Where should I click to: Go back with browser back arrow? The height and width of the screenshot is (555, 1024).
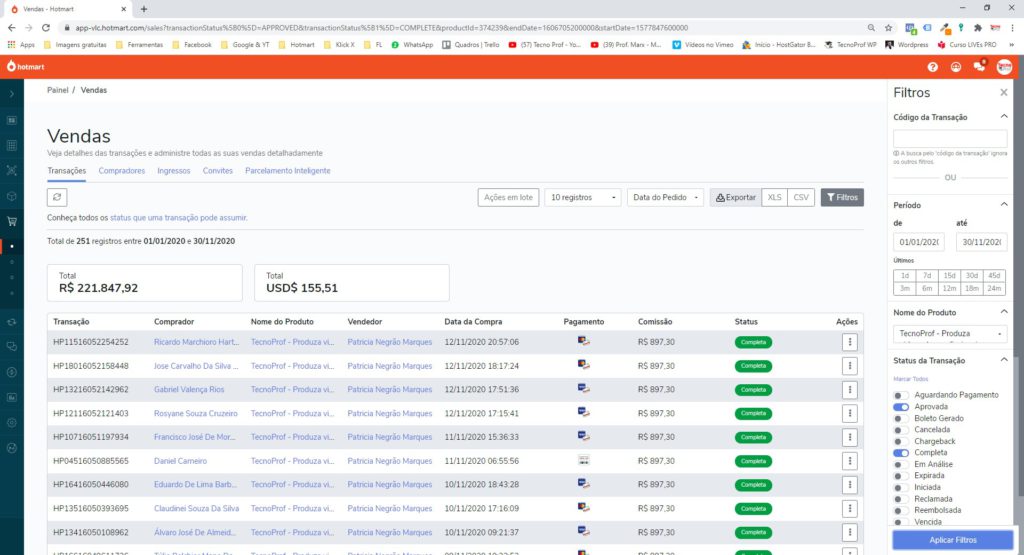(x=11, y=27)
